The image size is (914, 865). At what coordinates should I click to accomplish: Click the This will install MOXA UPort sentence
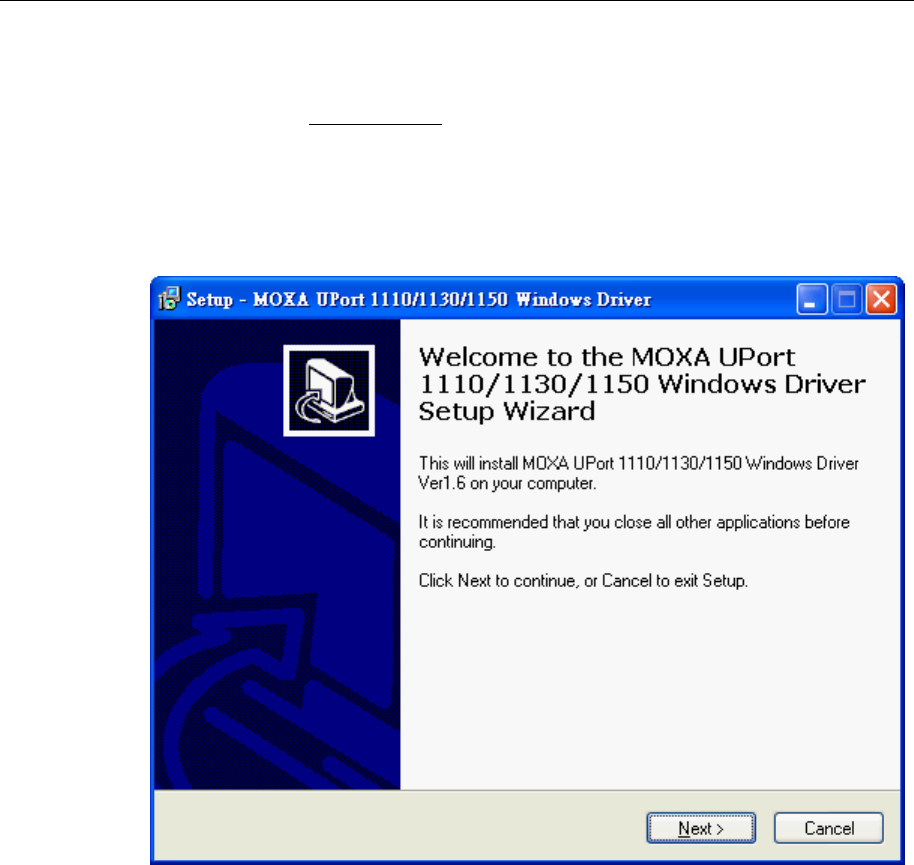[x=639, y=463]
